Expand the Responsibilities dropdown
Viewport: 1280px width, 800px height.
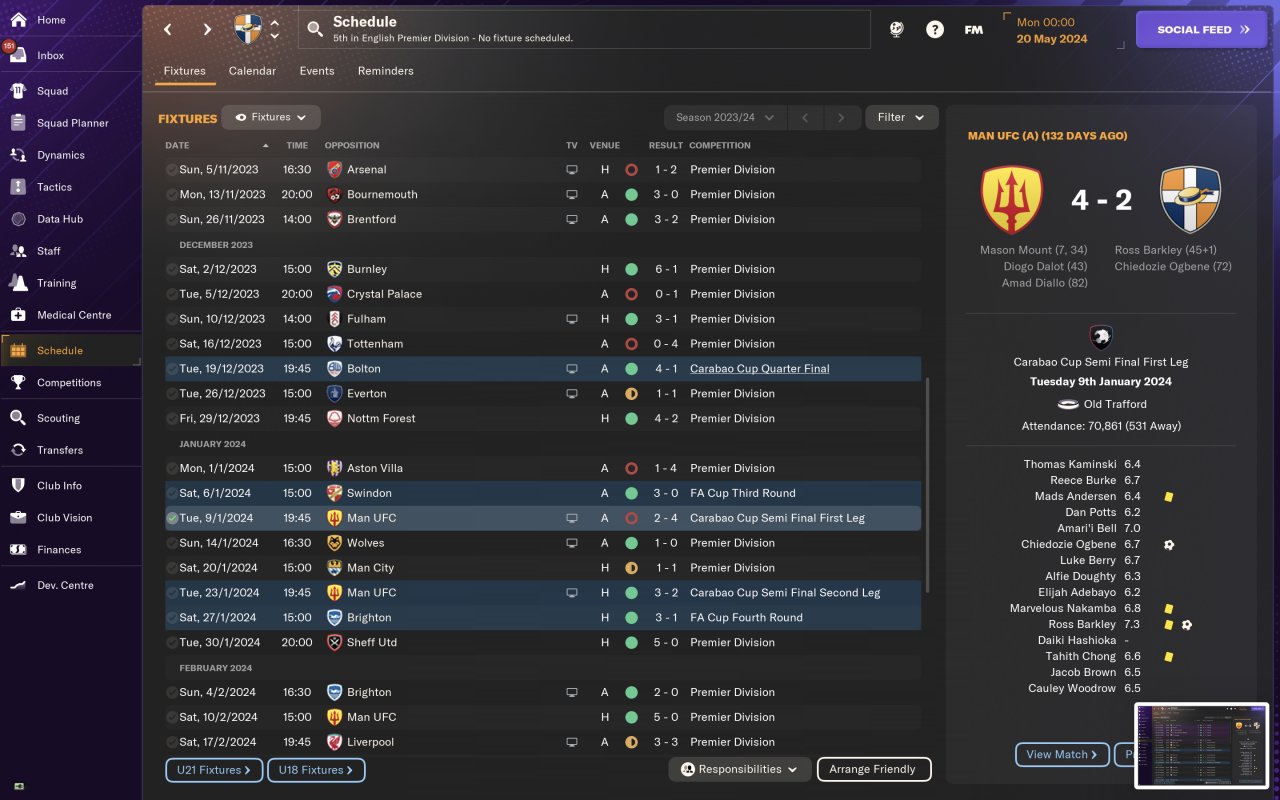740,769
